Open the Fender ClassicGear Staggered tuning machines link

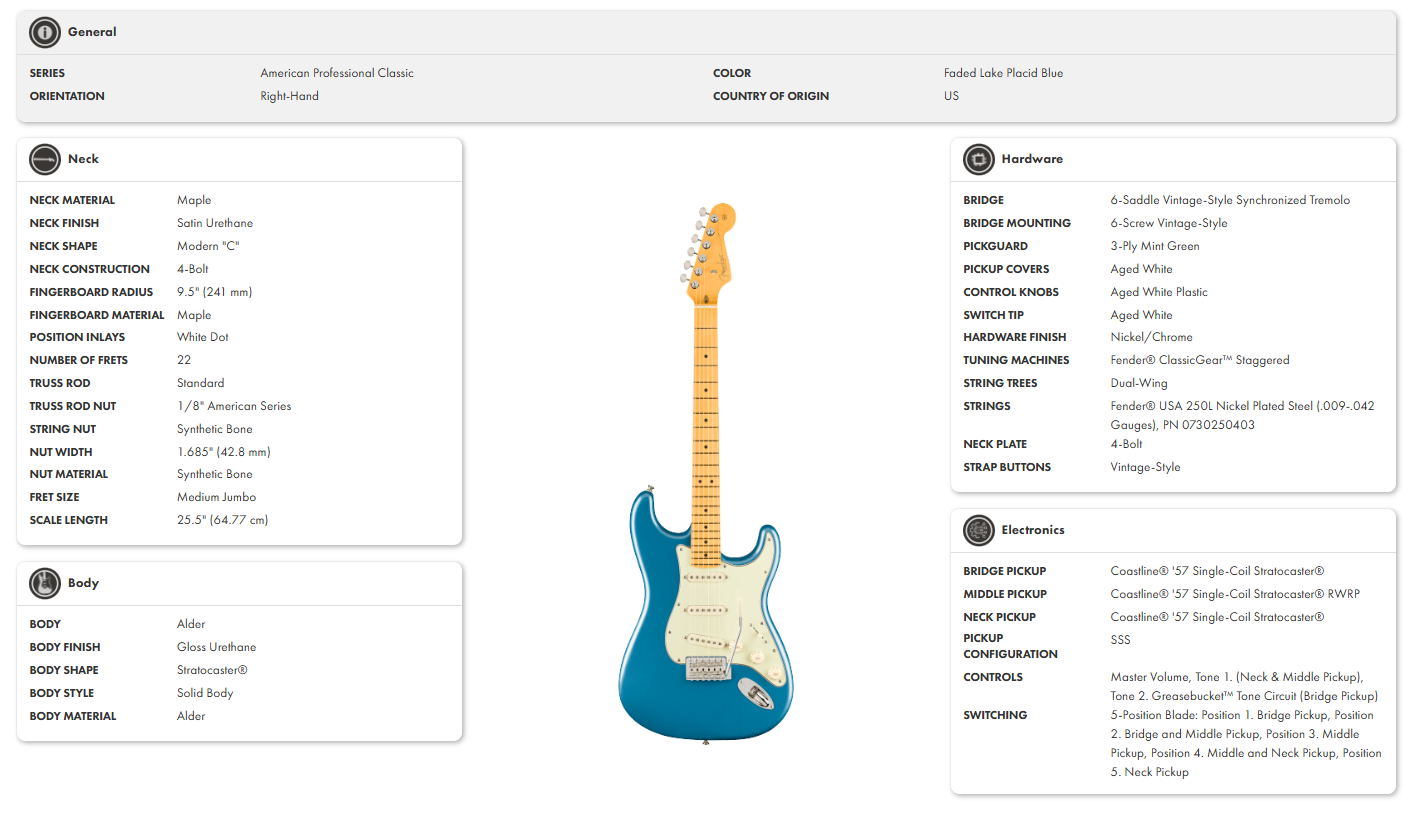point(1200,360)
